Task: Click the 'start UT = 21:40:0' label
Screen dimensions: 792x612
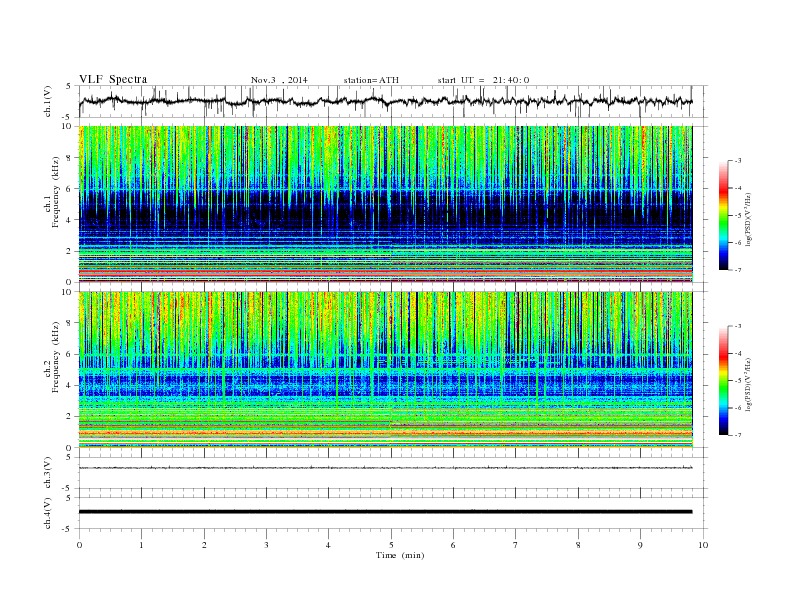Action: (x=483, y=80)
